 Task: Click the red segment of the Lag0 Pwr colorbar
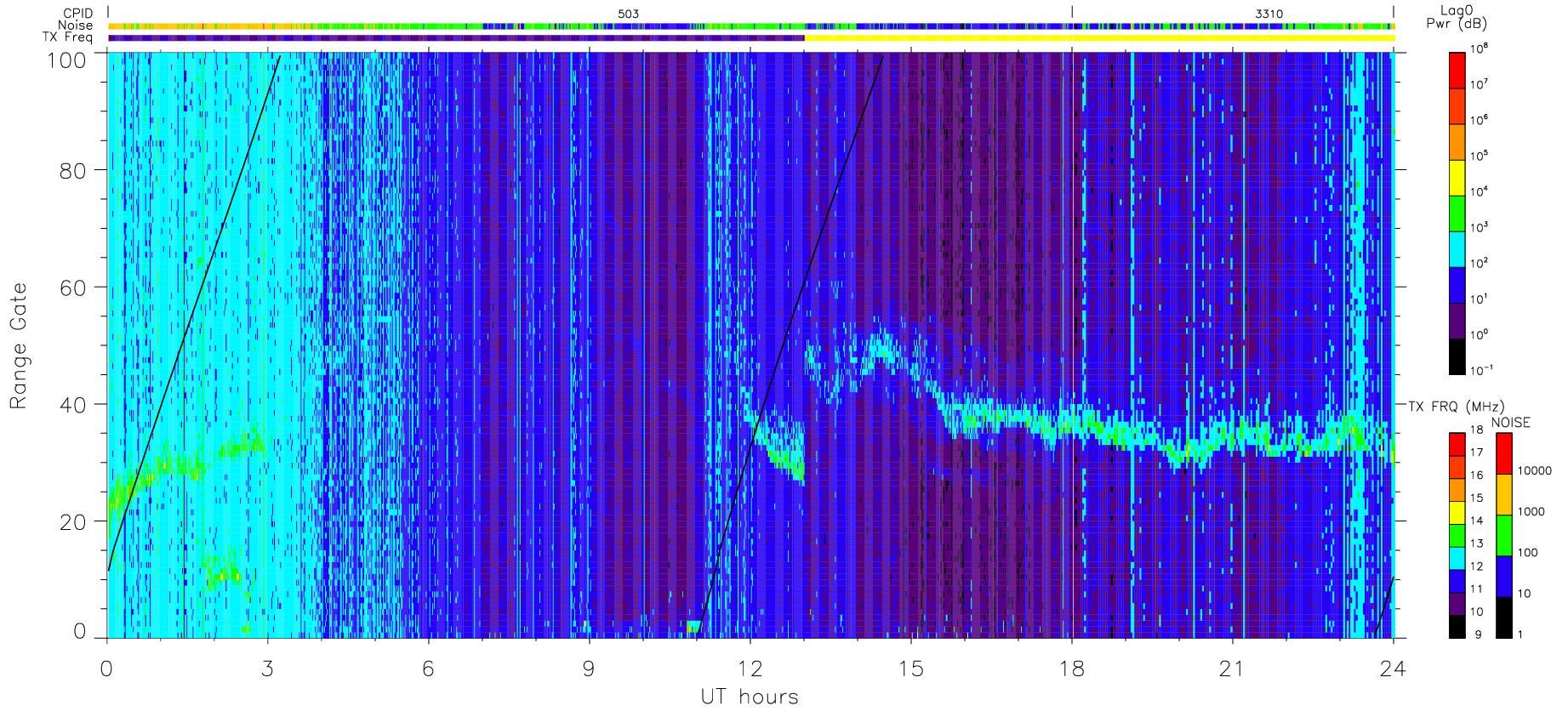(1457, 70)
